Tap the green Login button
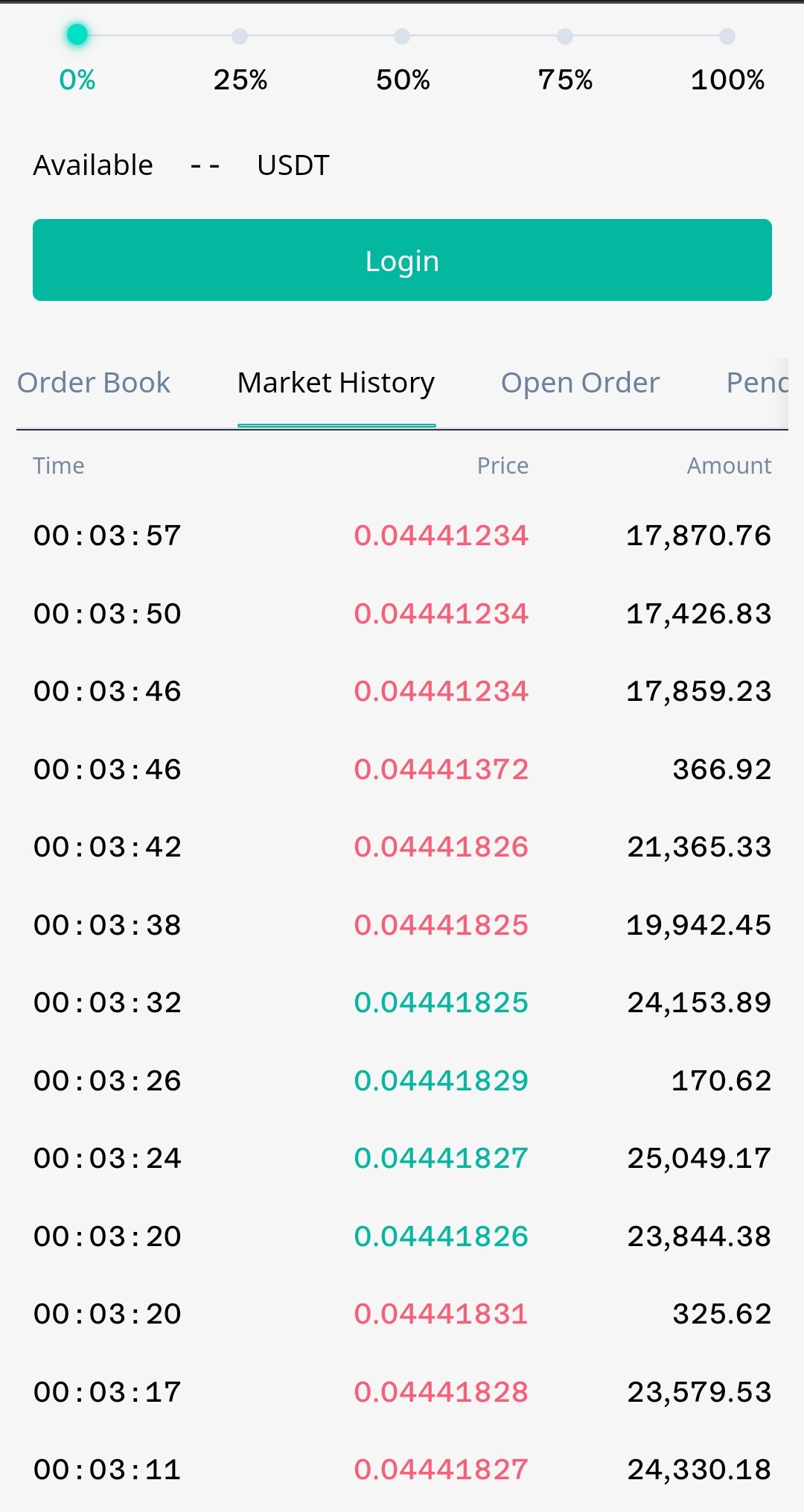Viewport: 804px width, 1512px height. pos(402,260)
